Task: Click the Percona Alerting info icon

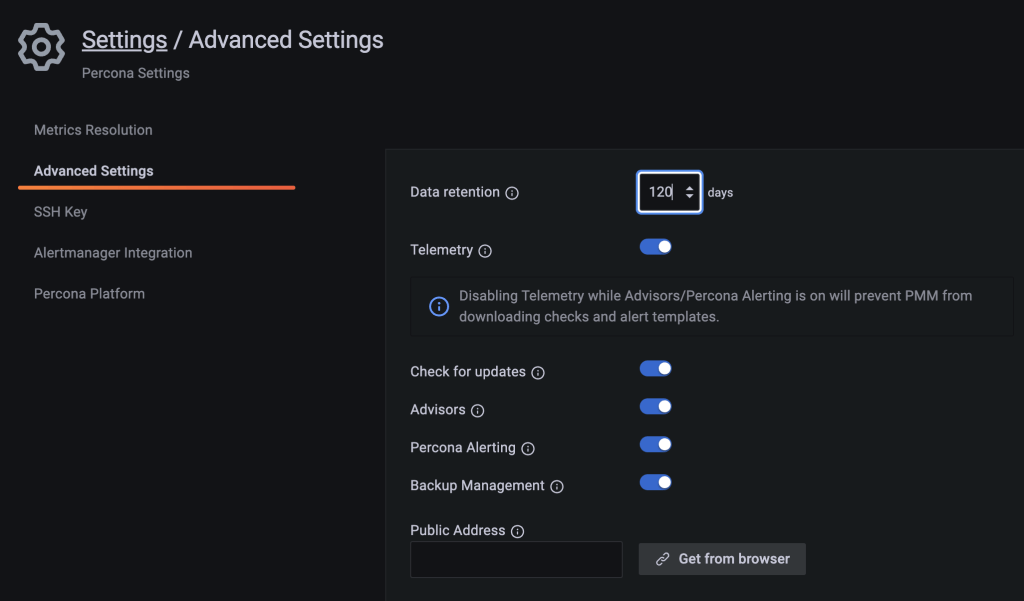Action: point(528,449)
